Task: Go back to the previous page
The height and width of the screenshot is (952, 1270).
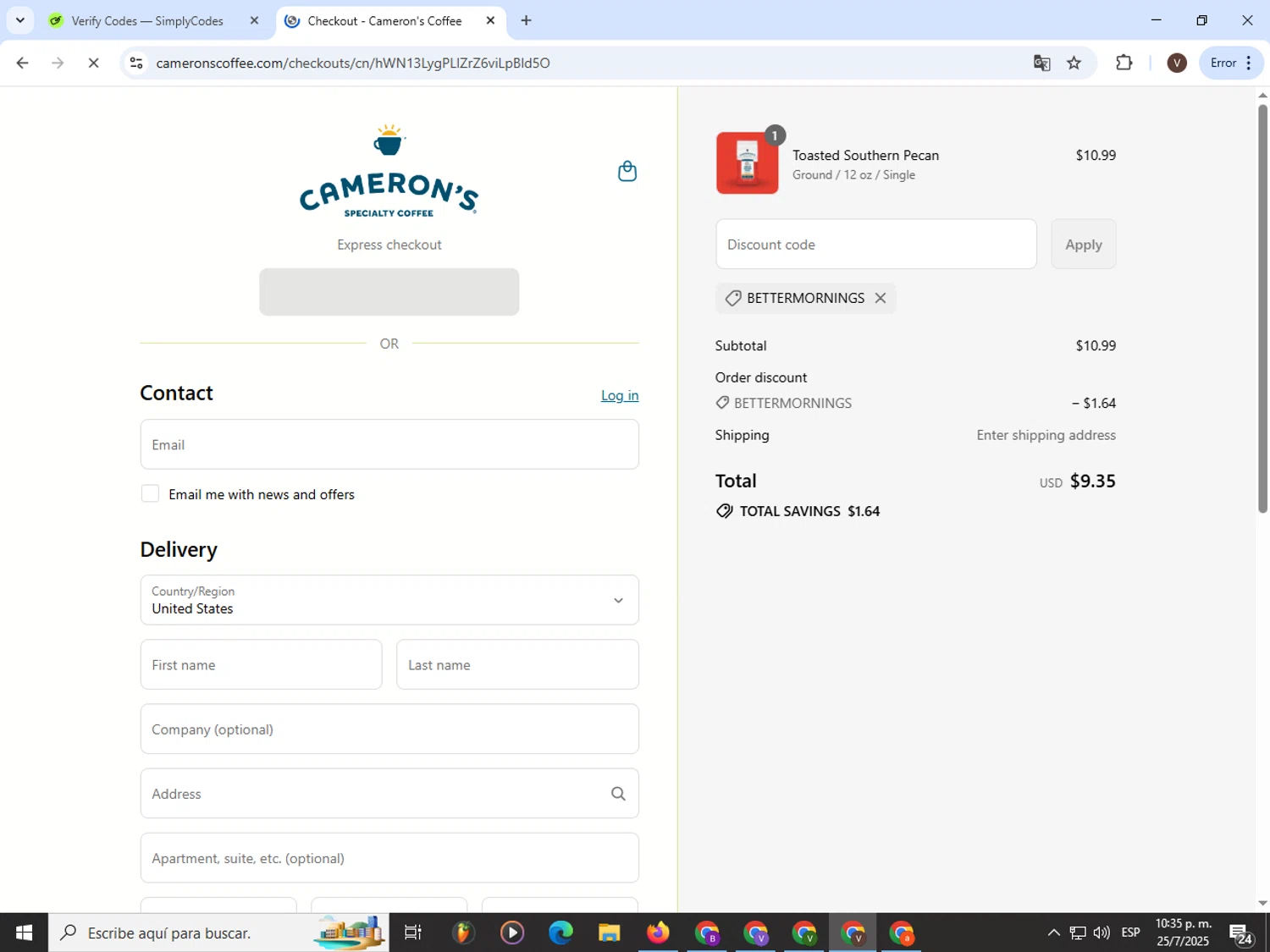Action: (x=23, y=63)
